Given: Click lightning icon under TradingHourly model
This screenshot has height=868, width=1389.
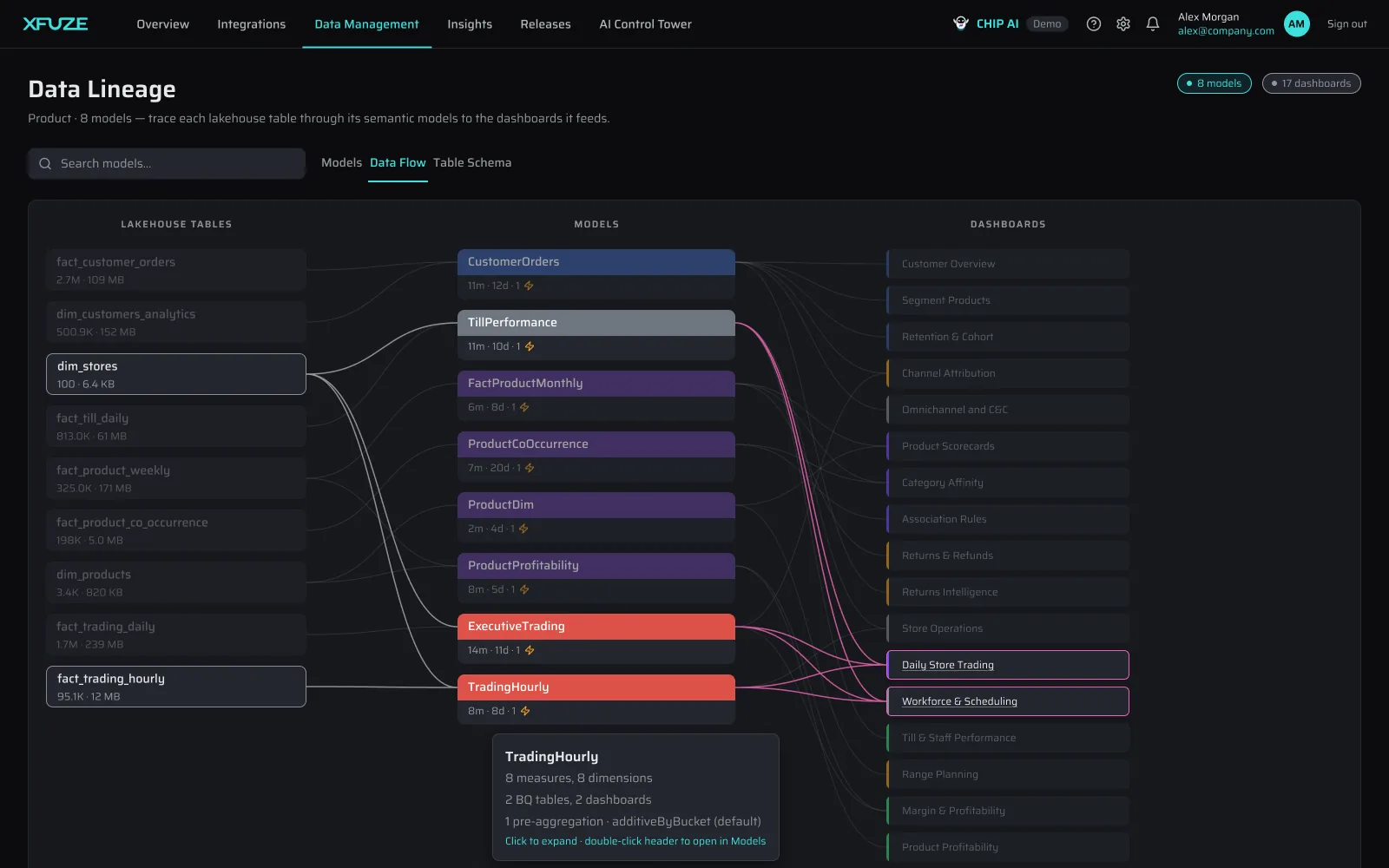Looking at the screenshot, I should (x=525, y=711).
